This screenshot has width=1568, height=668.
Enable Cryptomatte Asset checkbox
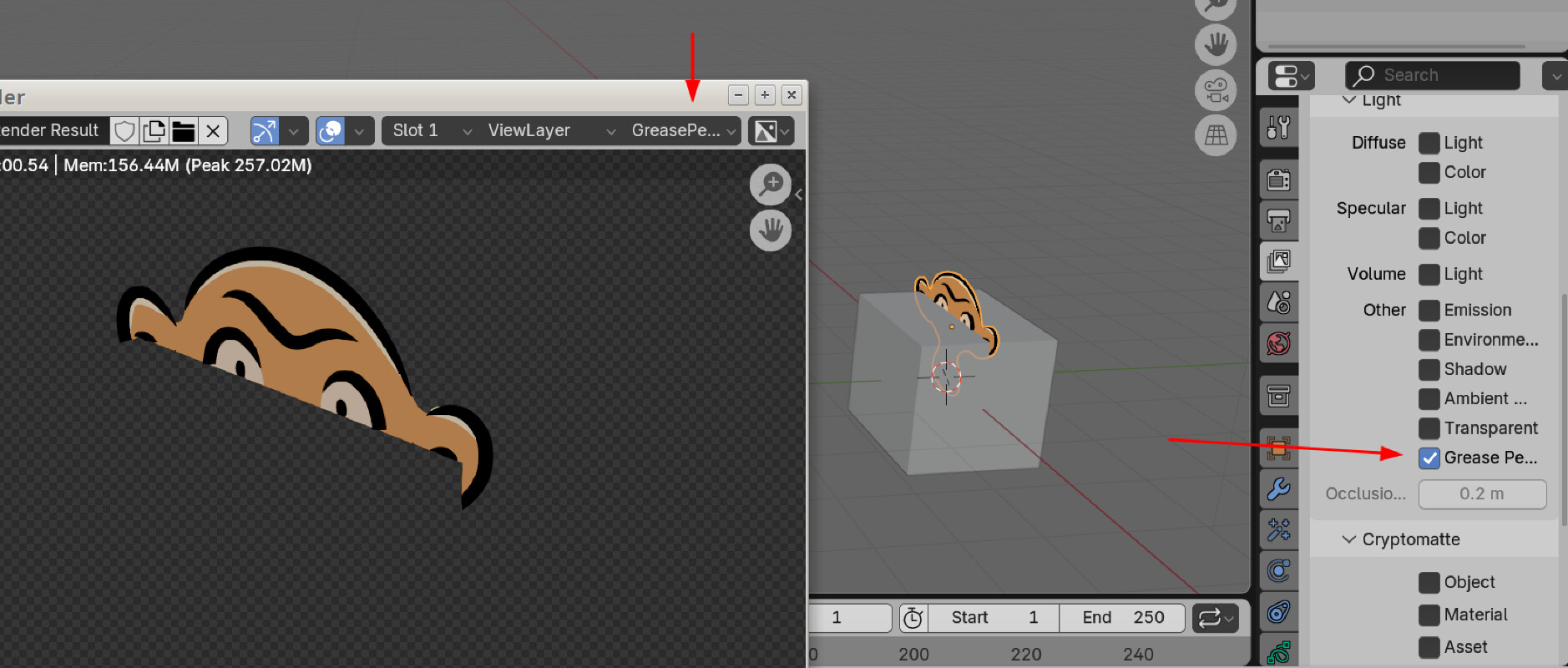point(1429,647)
